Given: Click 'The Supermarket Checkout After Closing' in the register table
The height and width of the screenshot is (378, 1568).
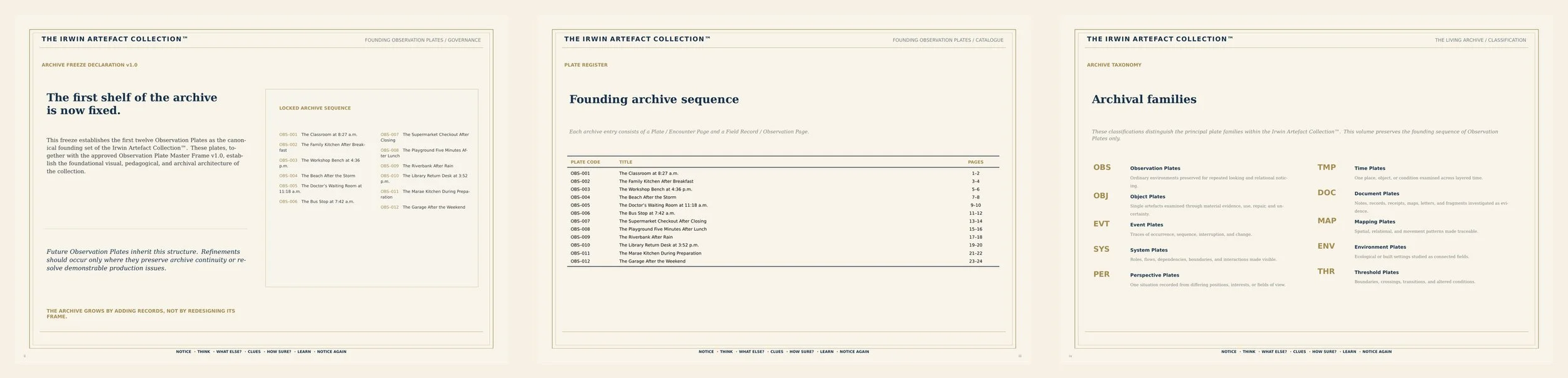Looking at the screenshot, I should [662, 221].
